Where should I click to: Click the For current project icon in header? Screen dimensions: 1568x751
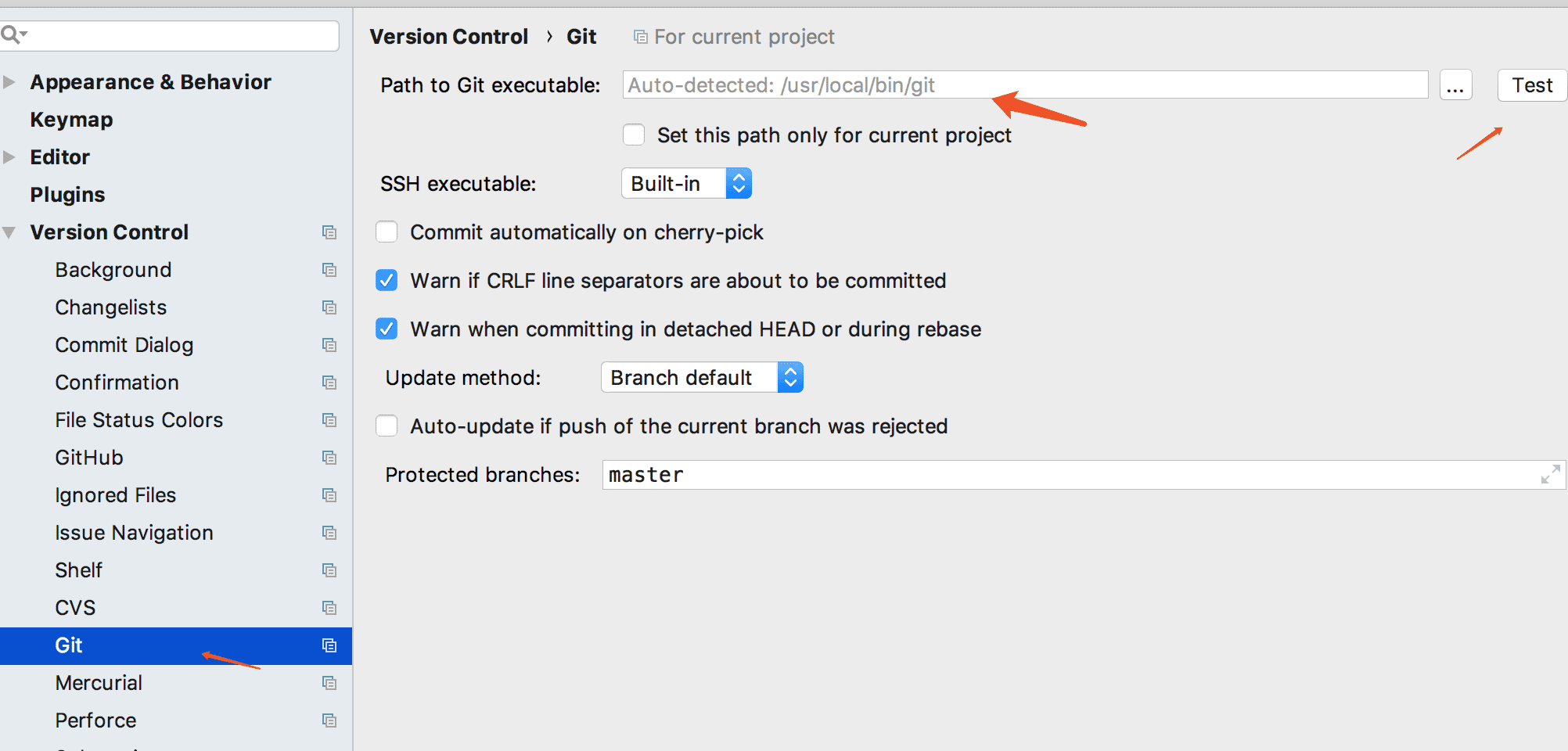[x=640, y=37]
